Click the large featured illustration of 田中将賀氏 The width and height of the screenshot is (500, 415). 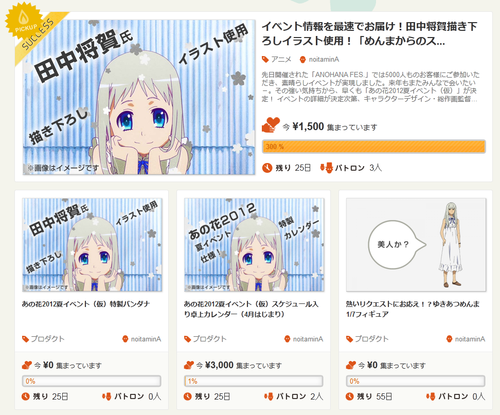[139, 97]
